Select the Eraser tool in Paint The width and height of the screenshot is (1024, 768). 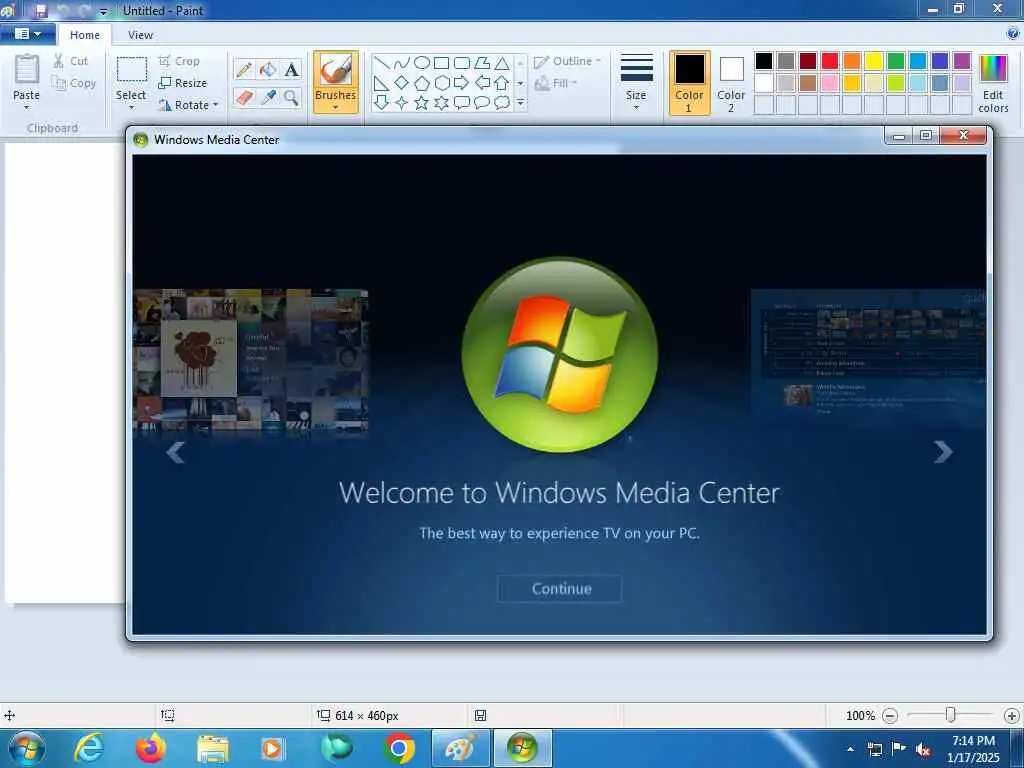pos(244,98)
